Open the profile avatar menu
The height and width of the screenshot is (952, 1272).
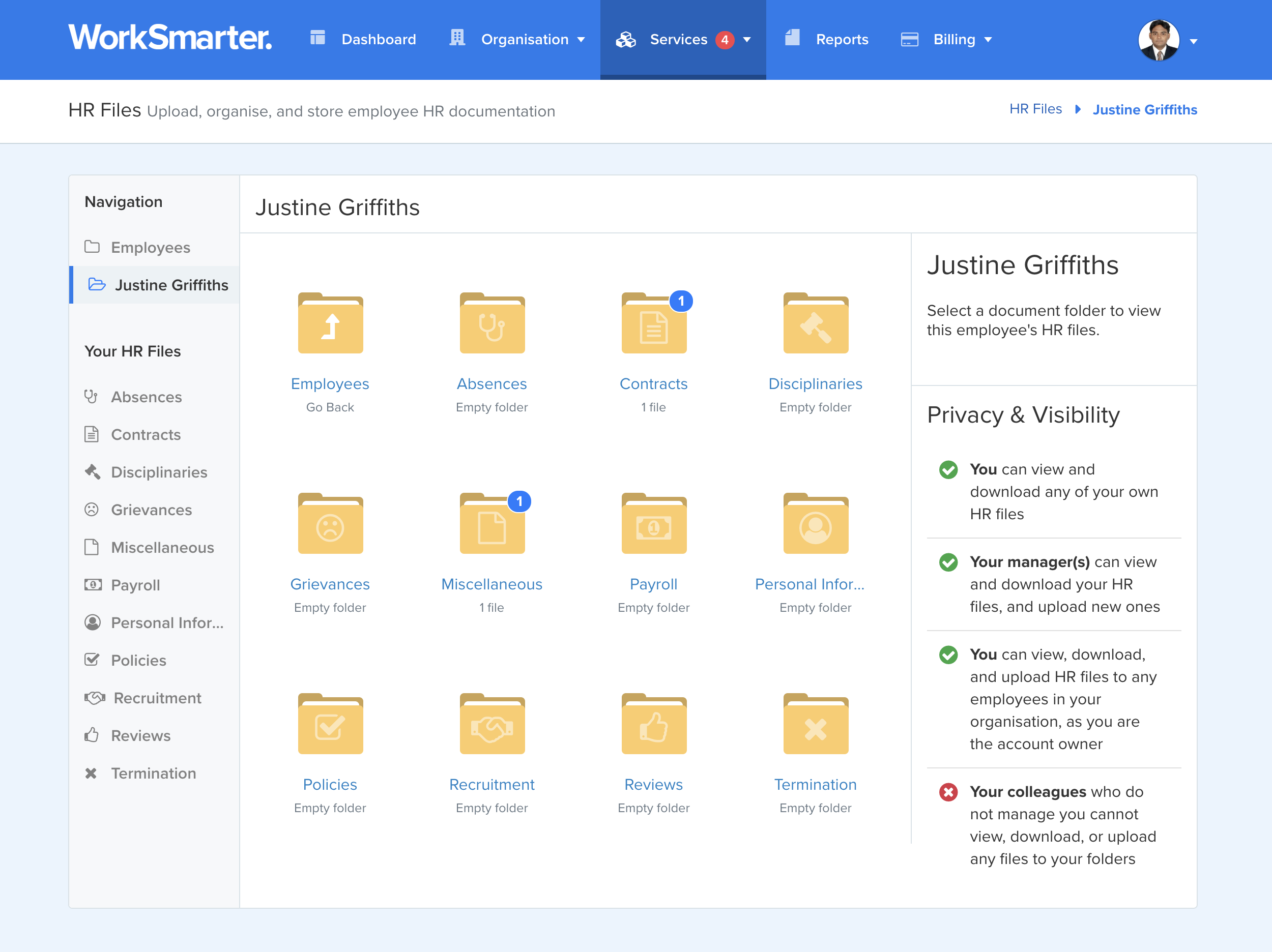click(x=1163, y=39)
